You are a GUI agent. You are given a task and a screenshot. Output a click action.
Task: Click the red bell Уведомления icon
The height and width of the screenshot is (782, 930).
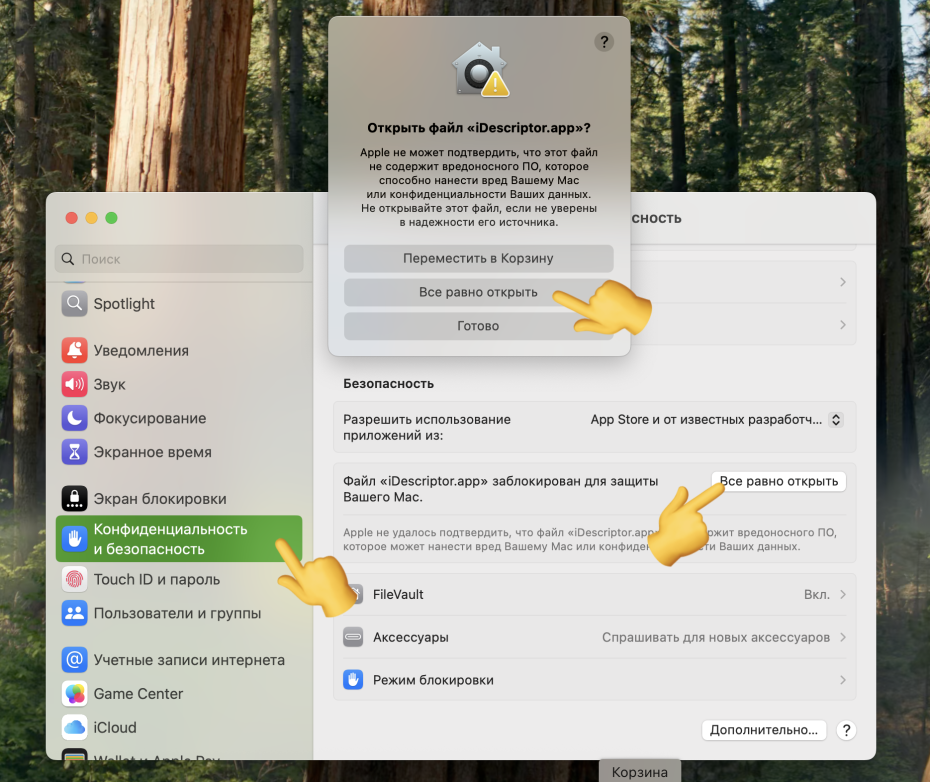(74, 351)
